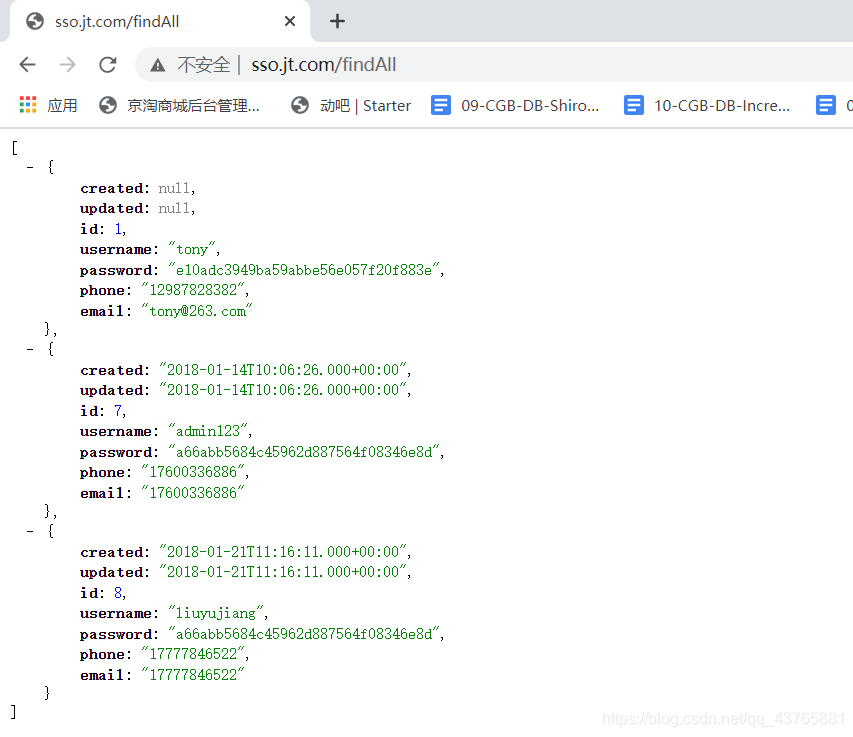Image resolution: width=853 pixels, height=737 pixels.
Task: Click the phone value "12987828382"
Action: tap(193, 290)
